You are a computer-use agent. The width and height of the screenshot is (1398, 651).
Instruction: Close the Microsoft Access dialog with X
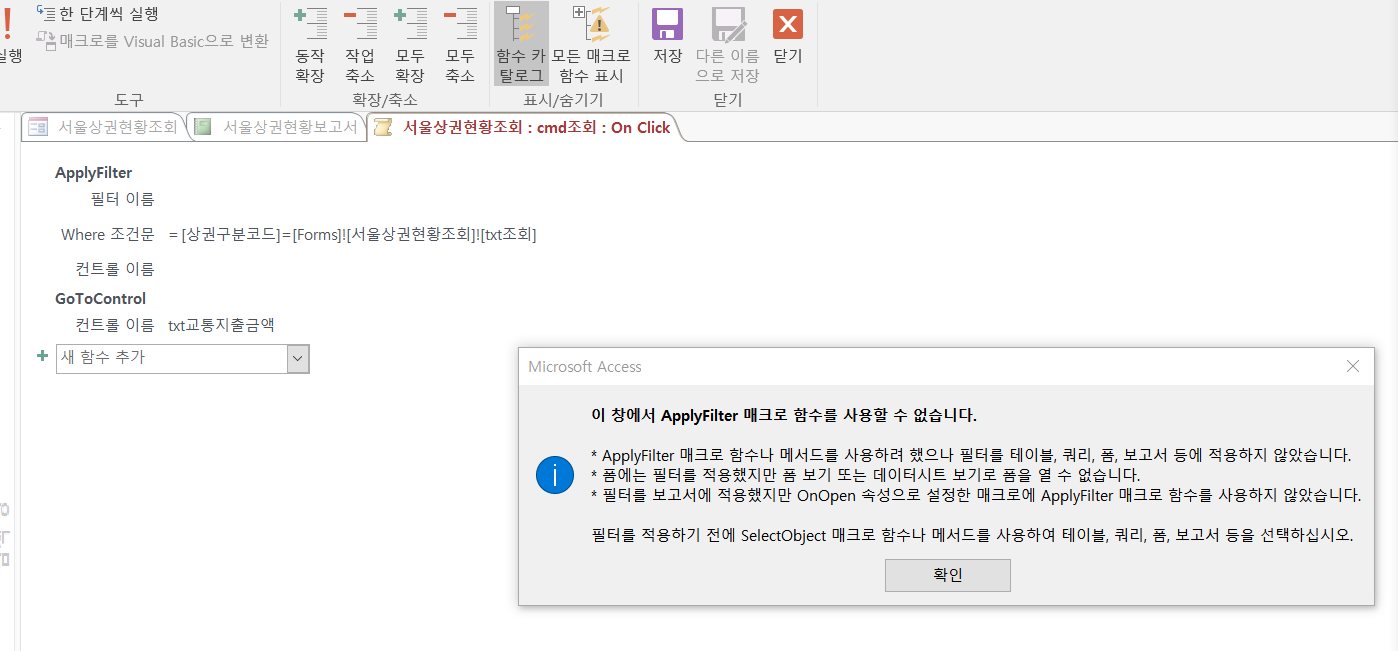click(1353, 367)
